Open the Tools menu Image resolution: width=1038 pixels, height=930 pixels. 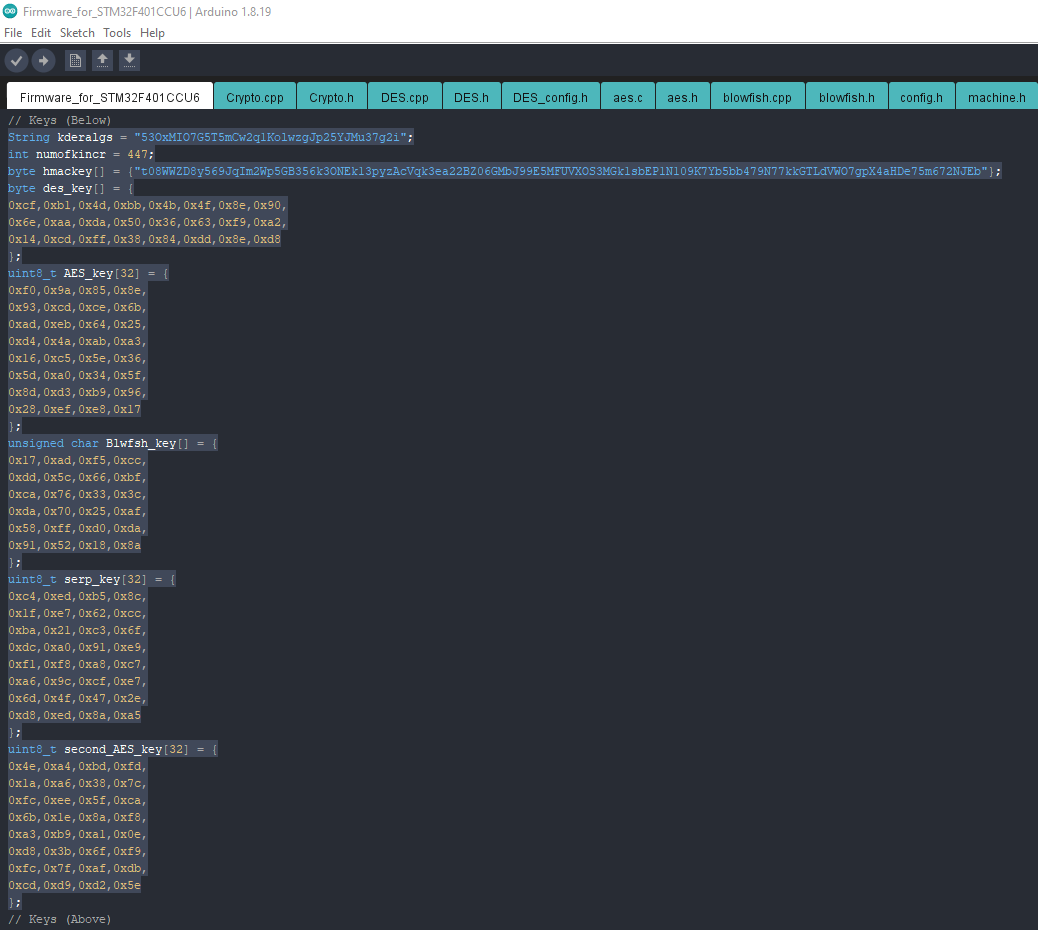pyautogui.click(x=117, y=32)
